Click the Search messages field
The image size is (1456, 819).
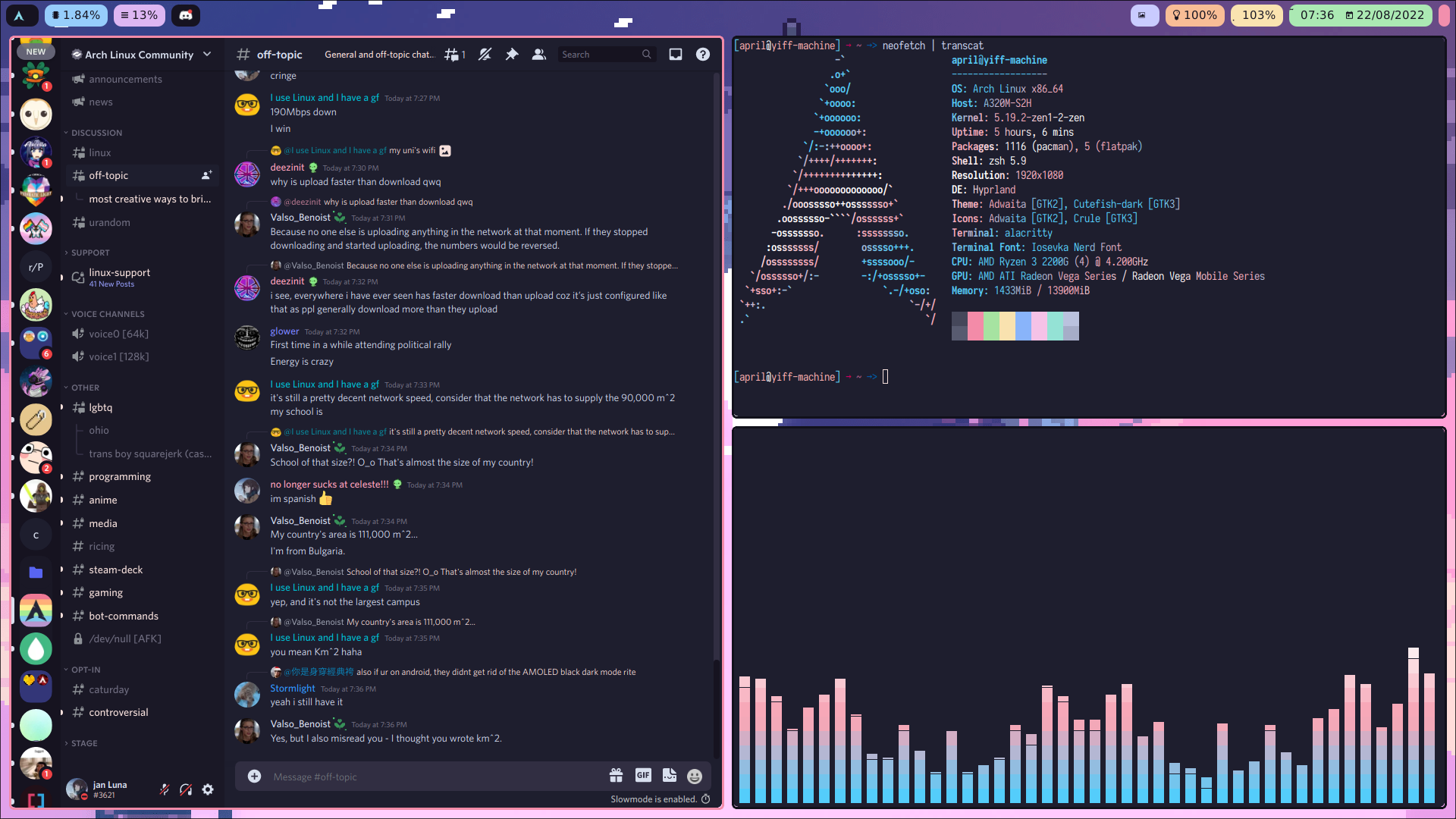tap(606, 55)
